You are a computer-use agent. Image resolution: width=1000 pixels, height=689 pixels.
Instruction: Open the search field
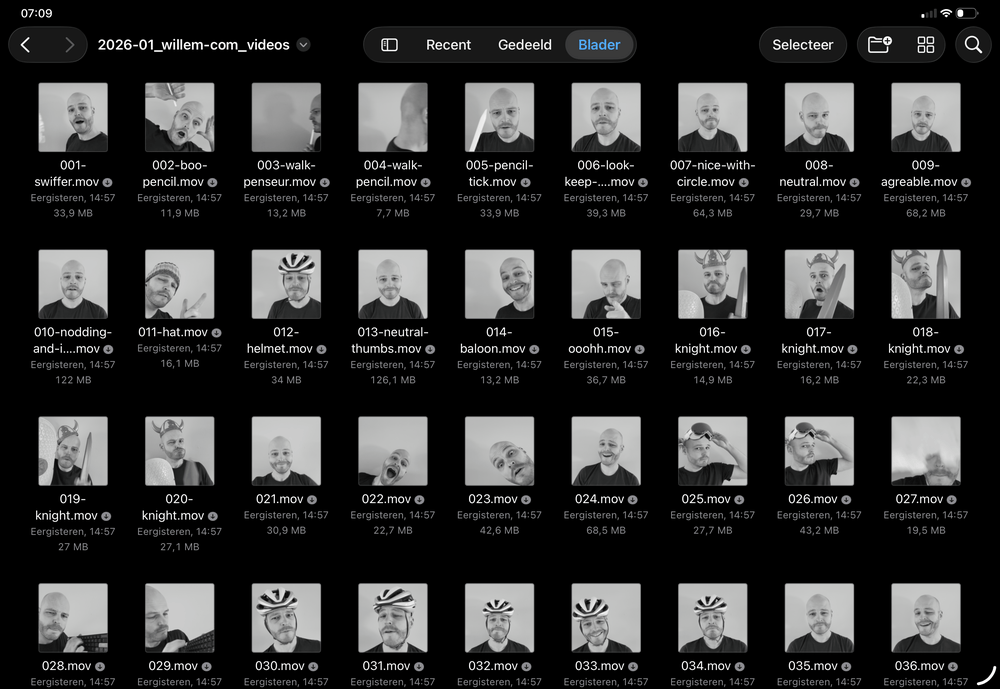[973, 44]
